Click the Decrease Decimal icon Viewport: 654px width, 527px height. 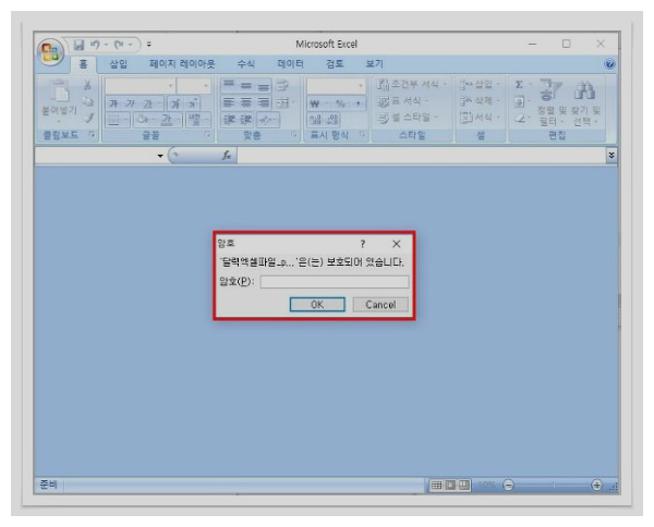click(x=332, y=120)
